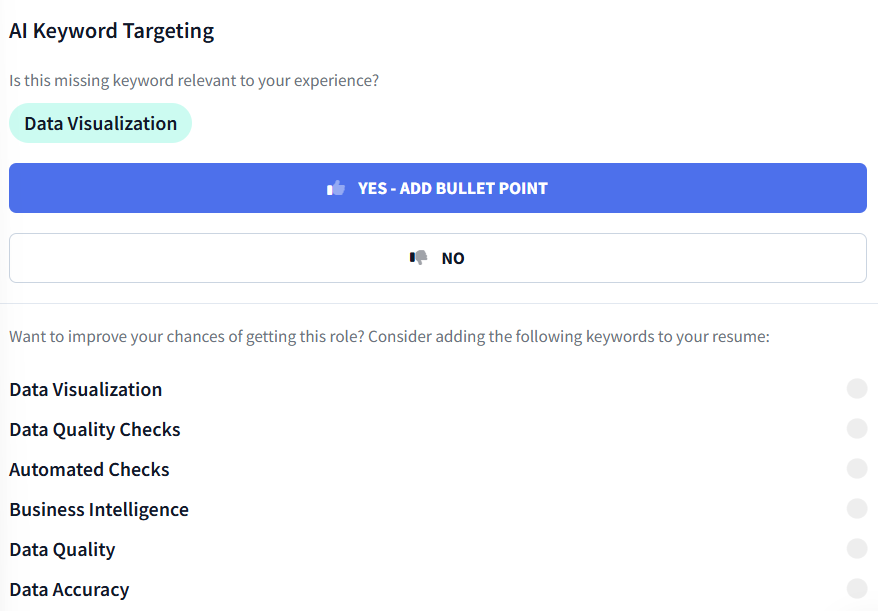
Task: Select the circle indicator next to Data Visualization
Action: click(856, 388)
